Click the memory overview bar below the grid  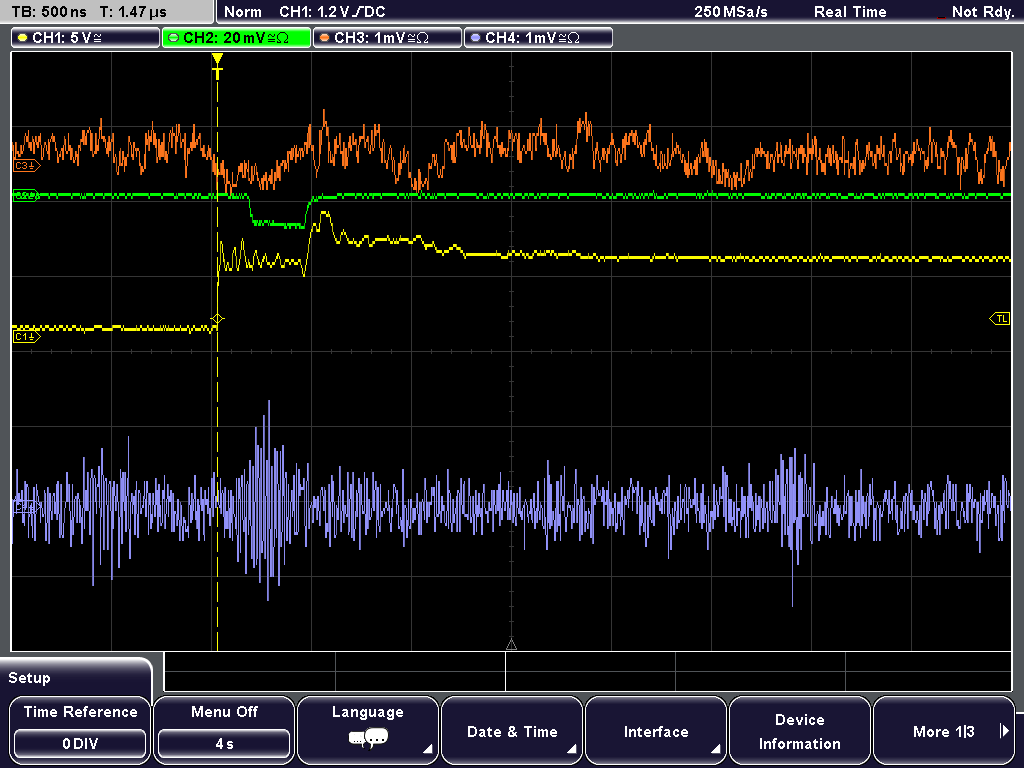point(588,671)
